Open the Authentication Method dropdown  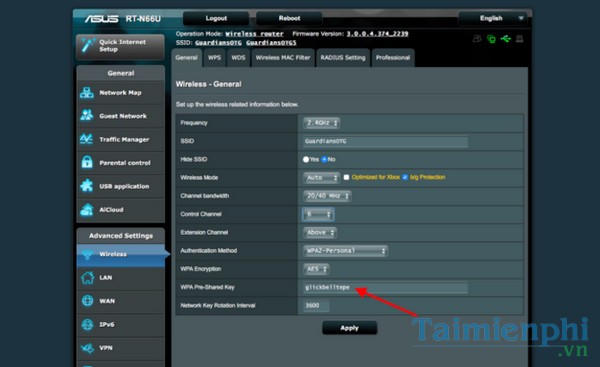point(346,251)
